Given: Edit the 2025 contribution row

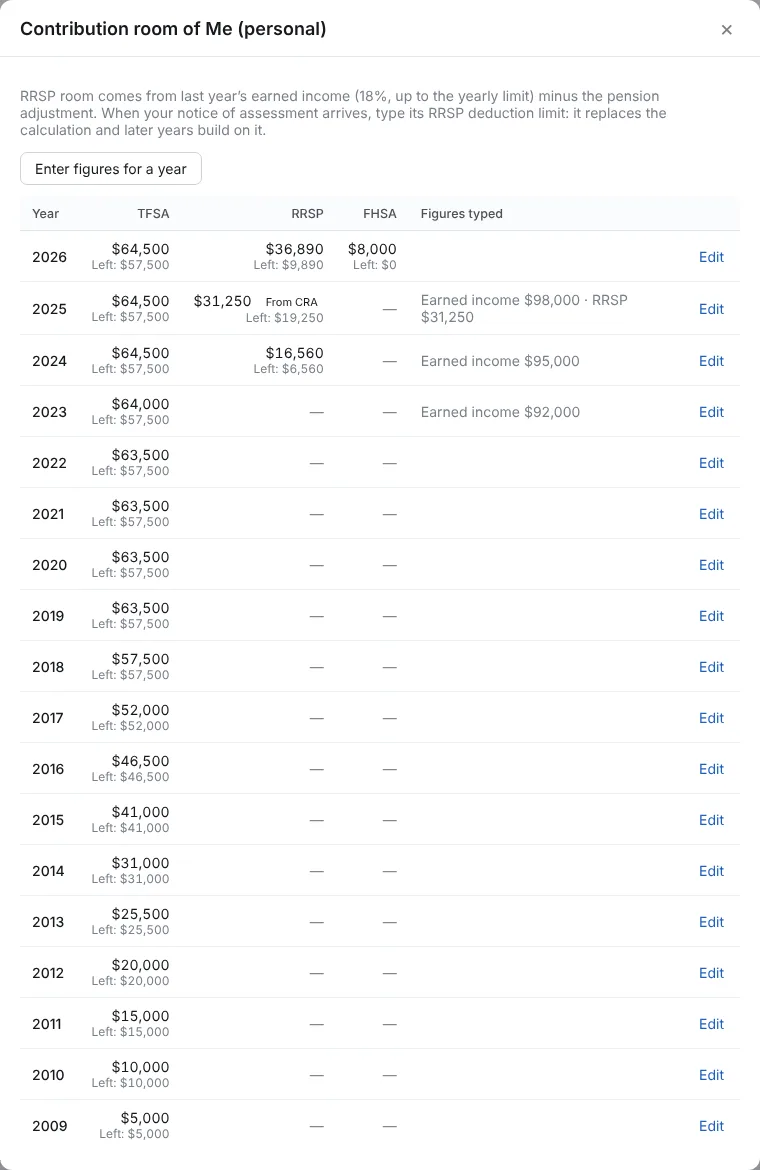Looking at the screenshot, I should tap(711, 309).
